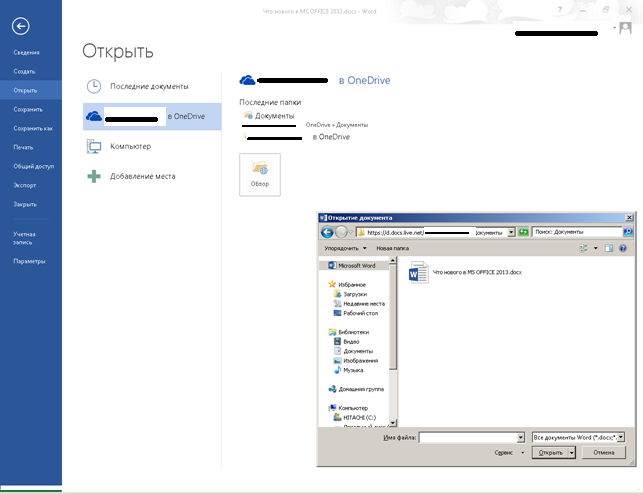Open the Упорядочить dropdown menu
This screenshot has width=643, height=494.
pos(345,248)
